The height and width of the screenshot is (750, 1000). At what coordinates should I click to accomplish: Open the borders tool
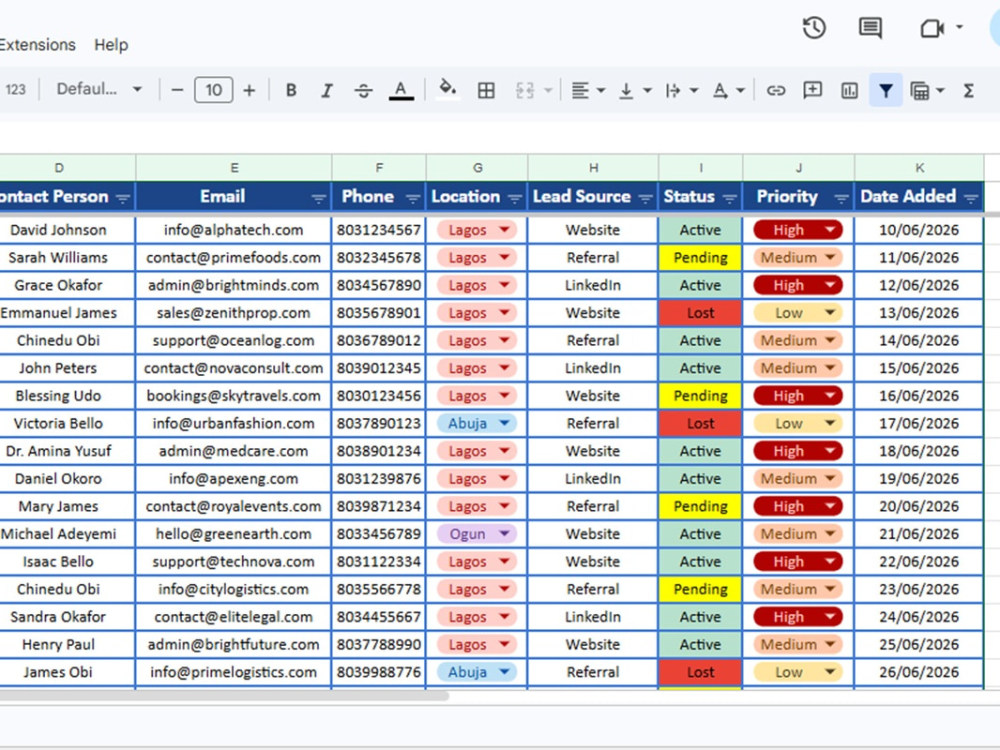coord(486,91)
